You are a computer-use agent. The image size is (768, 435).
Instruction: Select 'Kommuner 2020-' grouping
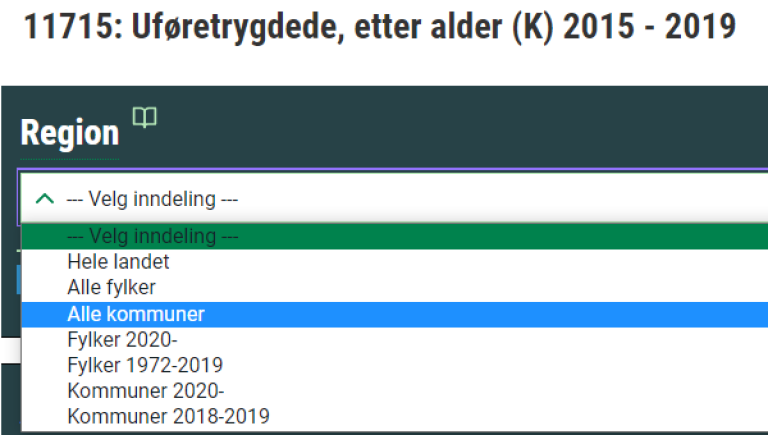coord(145,390)
